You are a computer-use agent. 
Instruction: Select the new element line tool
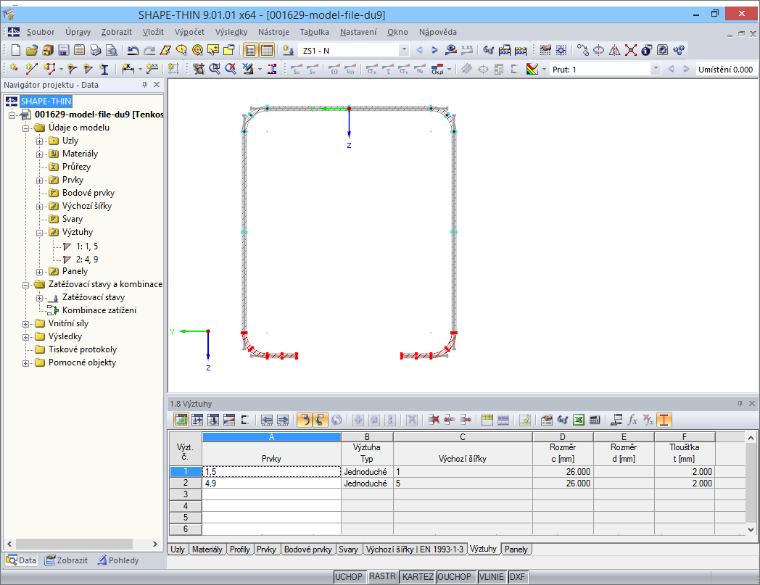tap(31, 69)
